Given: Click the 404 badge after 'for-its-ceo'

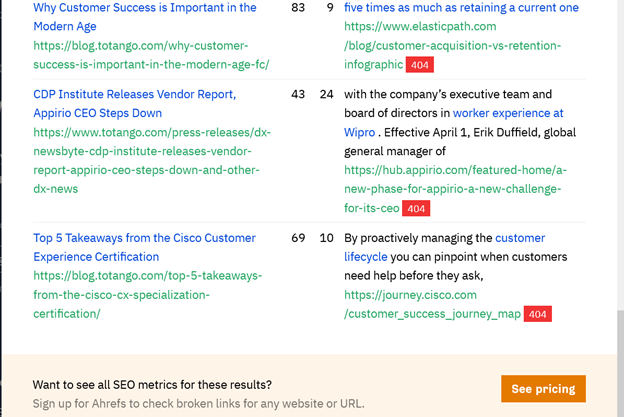Looking at the screenshot, I should pos(416,209).
